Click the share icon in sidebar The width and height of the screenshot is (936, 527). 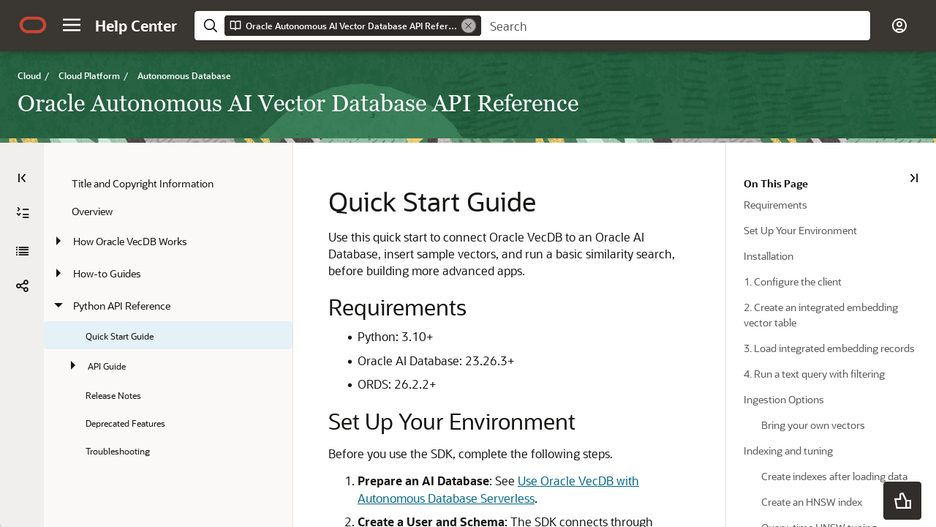[22, 286]
